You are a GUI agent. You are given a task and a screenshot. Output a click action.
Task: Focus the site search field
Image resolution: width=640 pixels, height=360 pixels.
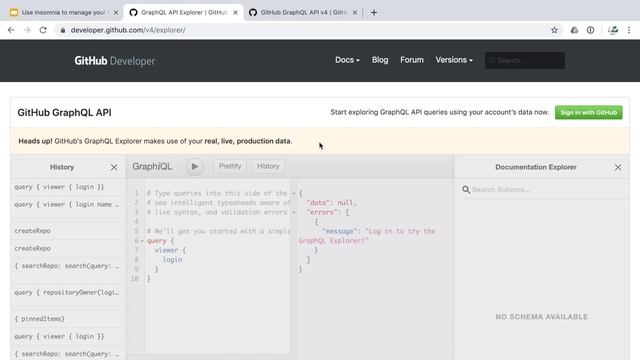tap(525, 60)
